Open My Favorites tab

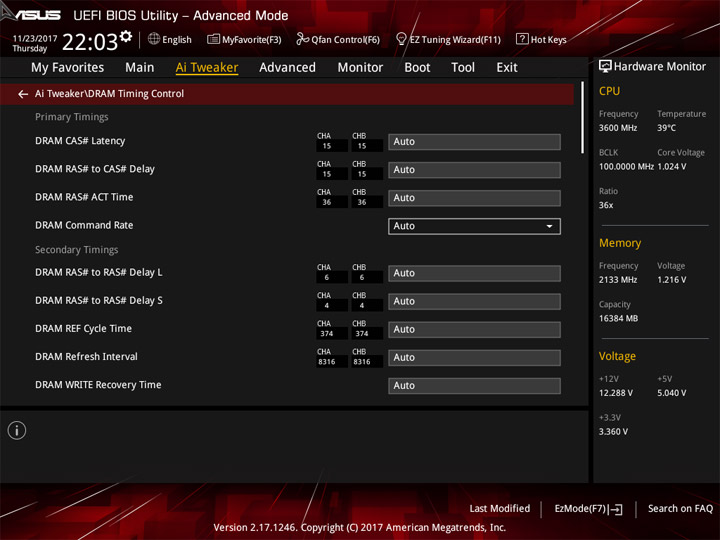pyautogui.click(x=68, y=68)
